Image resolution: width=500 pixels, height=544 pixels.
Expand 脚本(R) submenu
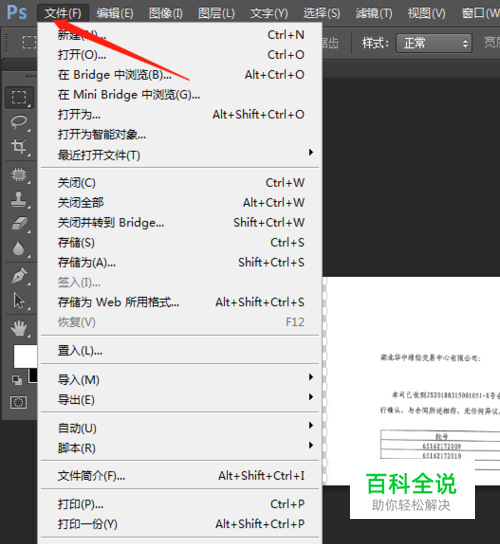[180, 448]
